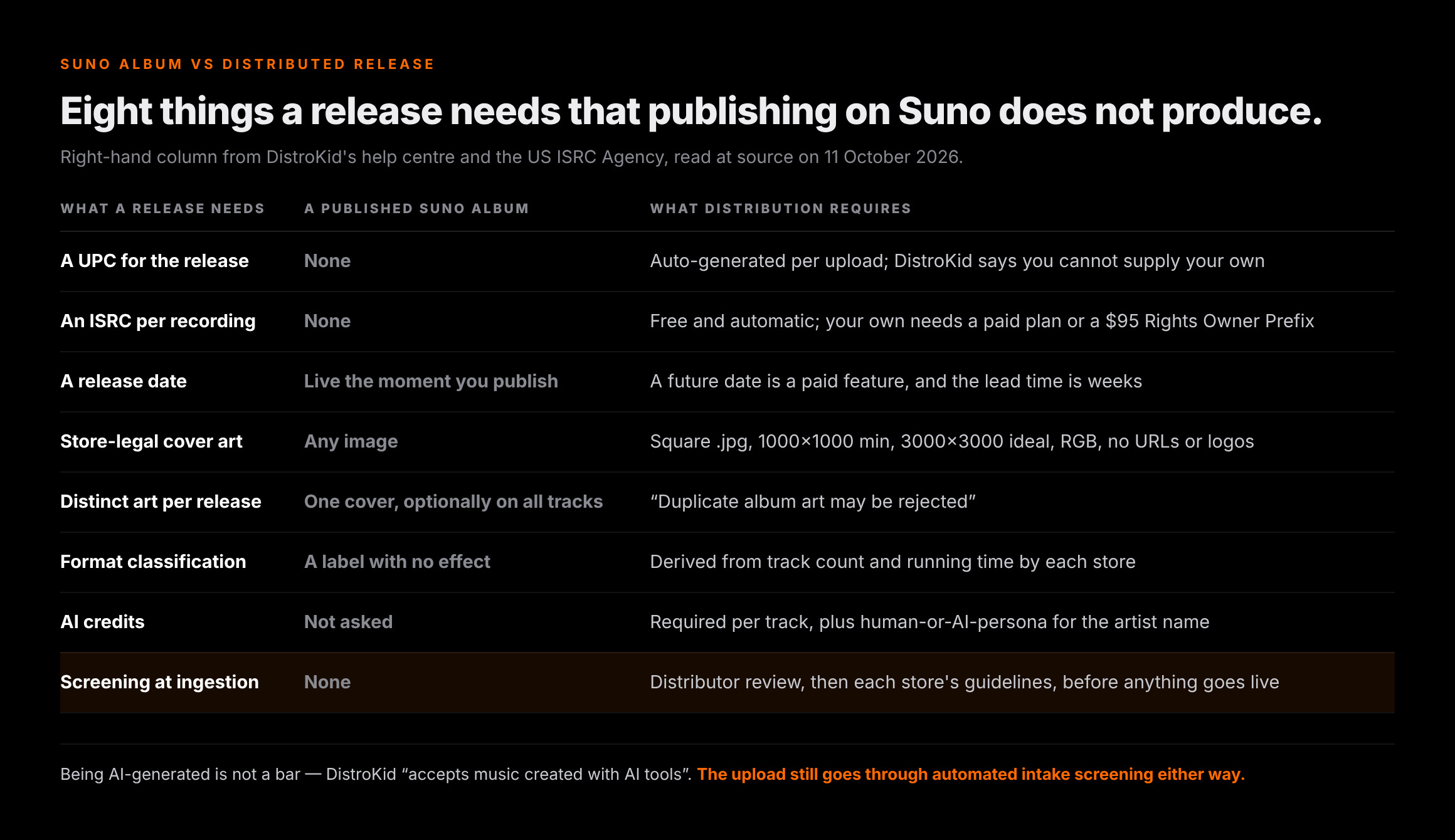Select the highlighted 'Screening at ingestion' label

click(x=159, y=682)
